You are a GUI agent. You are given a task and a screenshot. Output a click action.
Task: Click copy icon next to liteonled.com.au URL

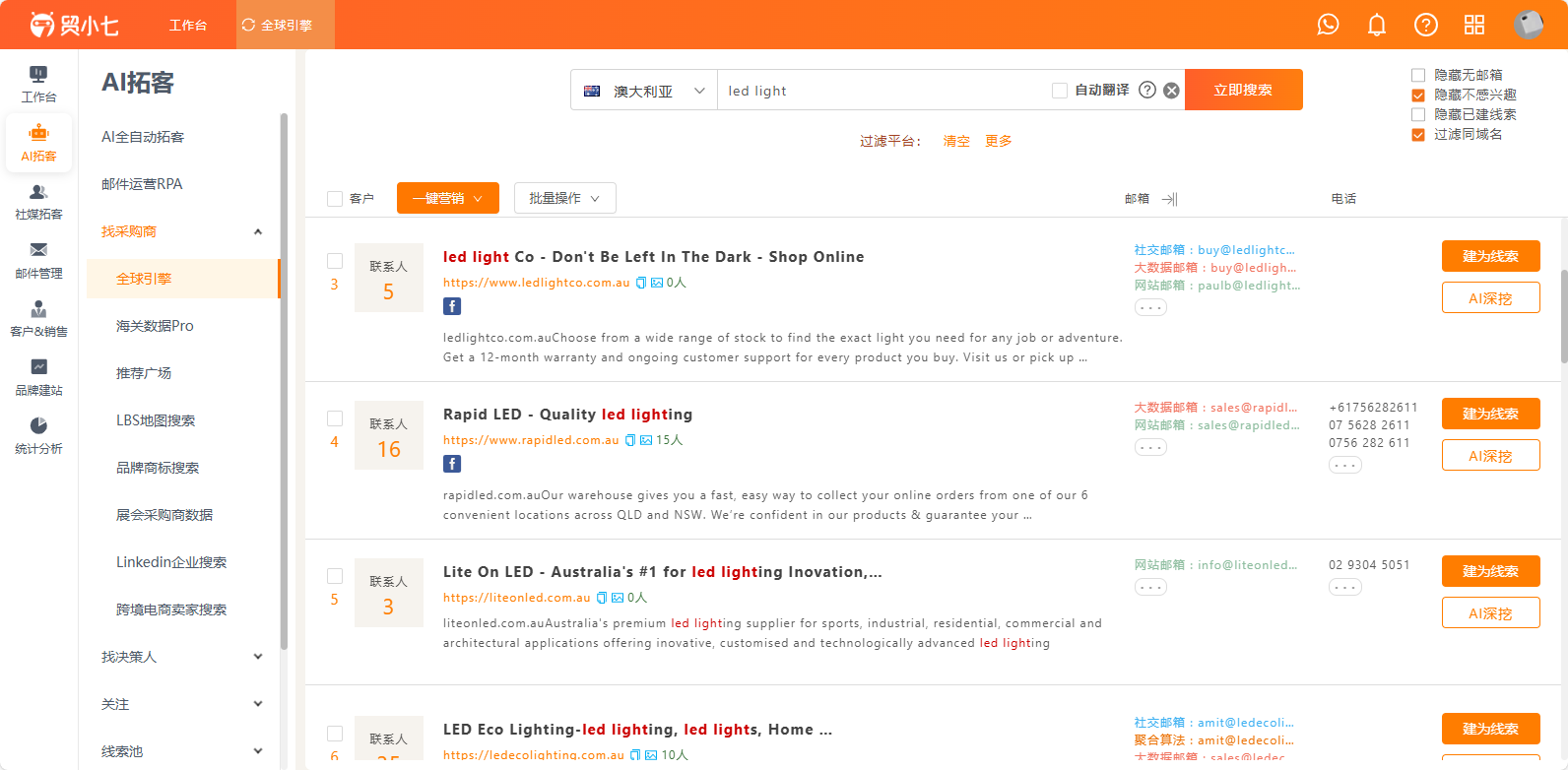pyautogui.click(x=602, y=598)
